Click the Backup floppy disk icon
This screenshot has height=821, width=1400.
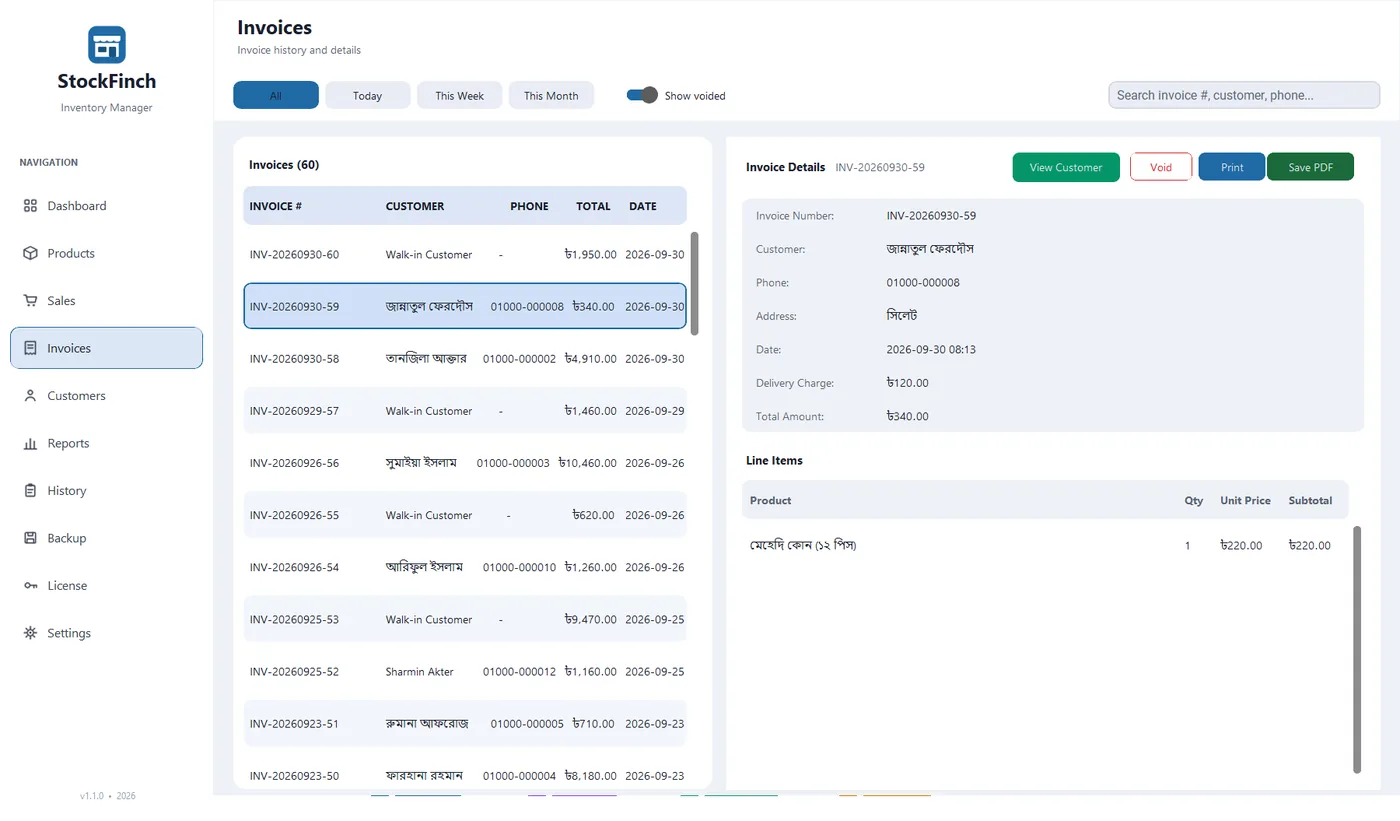click(x=30, y=538)
